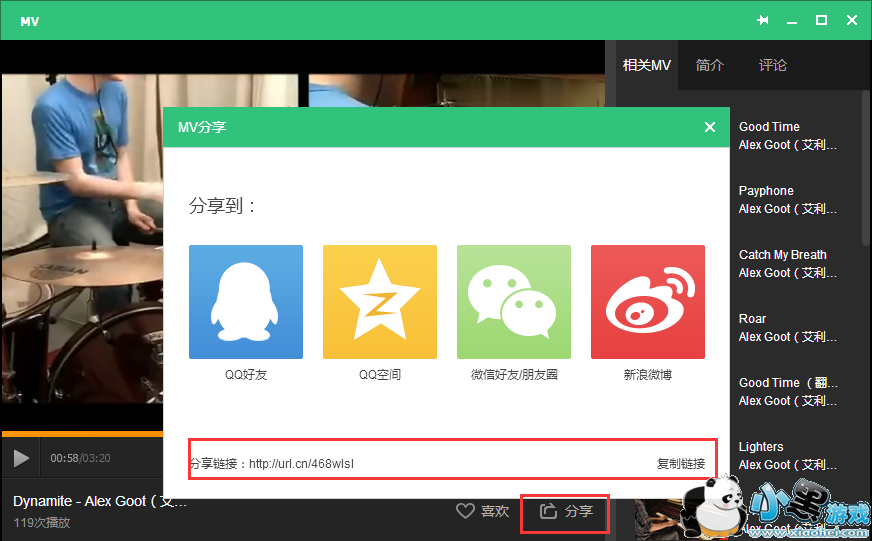Screen dimensions: 872x541
Task: Click the orange video progress bar
Action: click(x=82, y=434)
